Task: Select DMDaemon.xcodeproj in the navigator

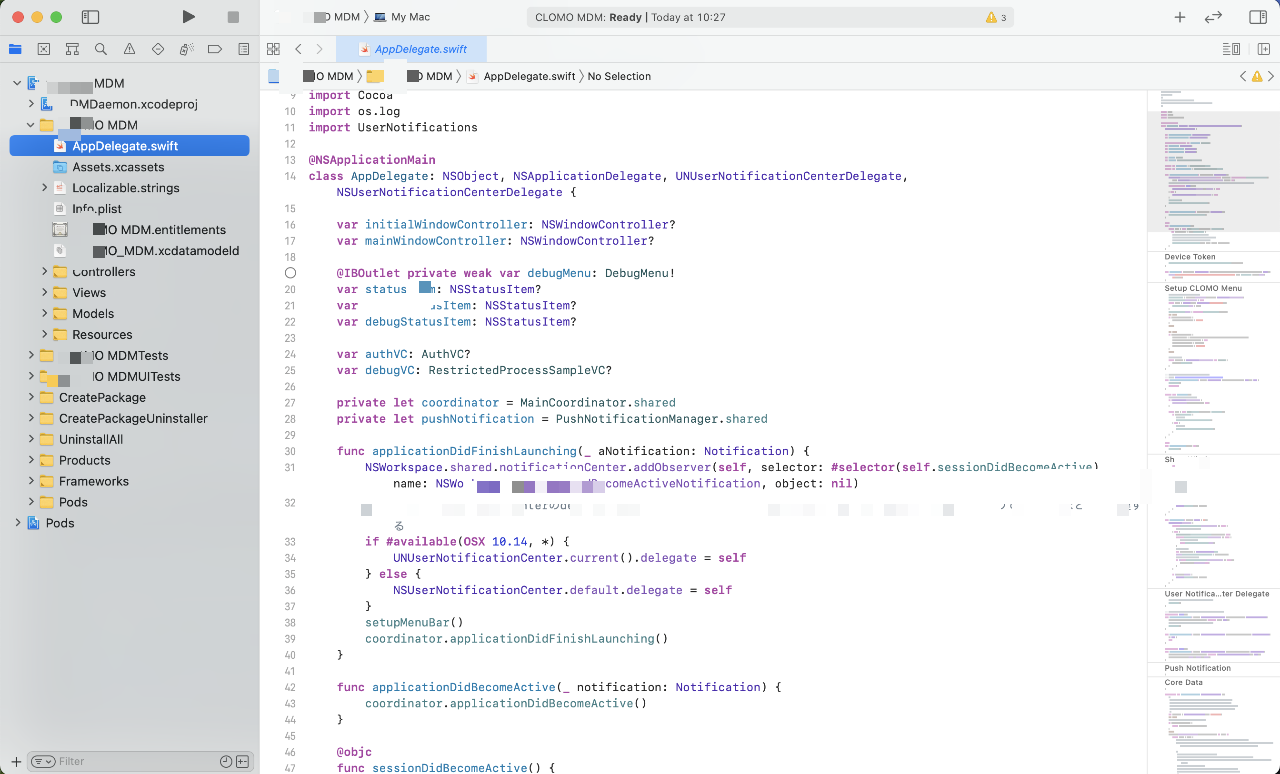Action: pos(120,104)
